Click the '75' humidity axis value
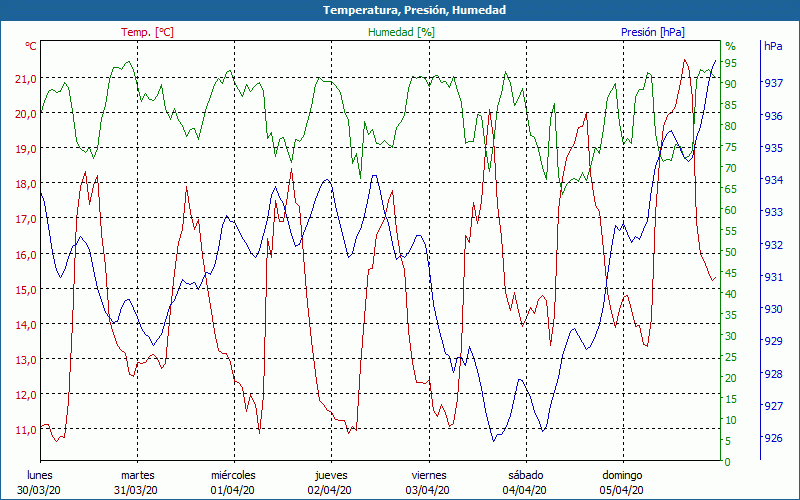The image size is (800, 500). (730, 147)
